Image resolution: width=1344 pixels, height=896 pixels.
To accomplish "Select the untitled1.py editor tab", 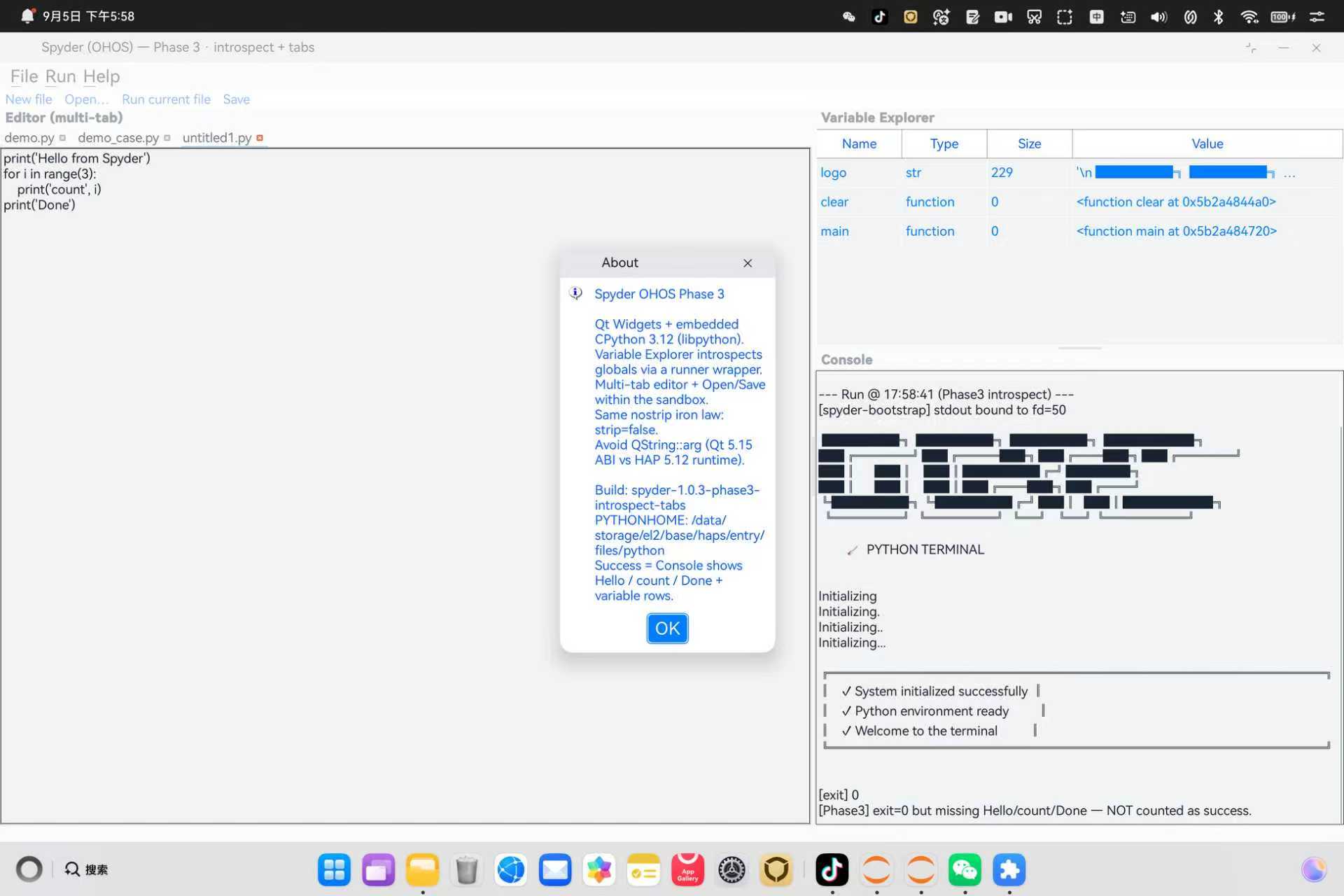I will 217,138.
